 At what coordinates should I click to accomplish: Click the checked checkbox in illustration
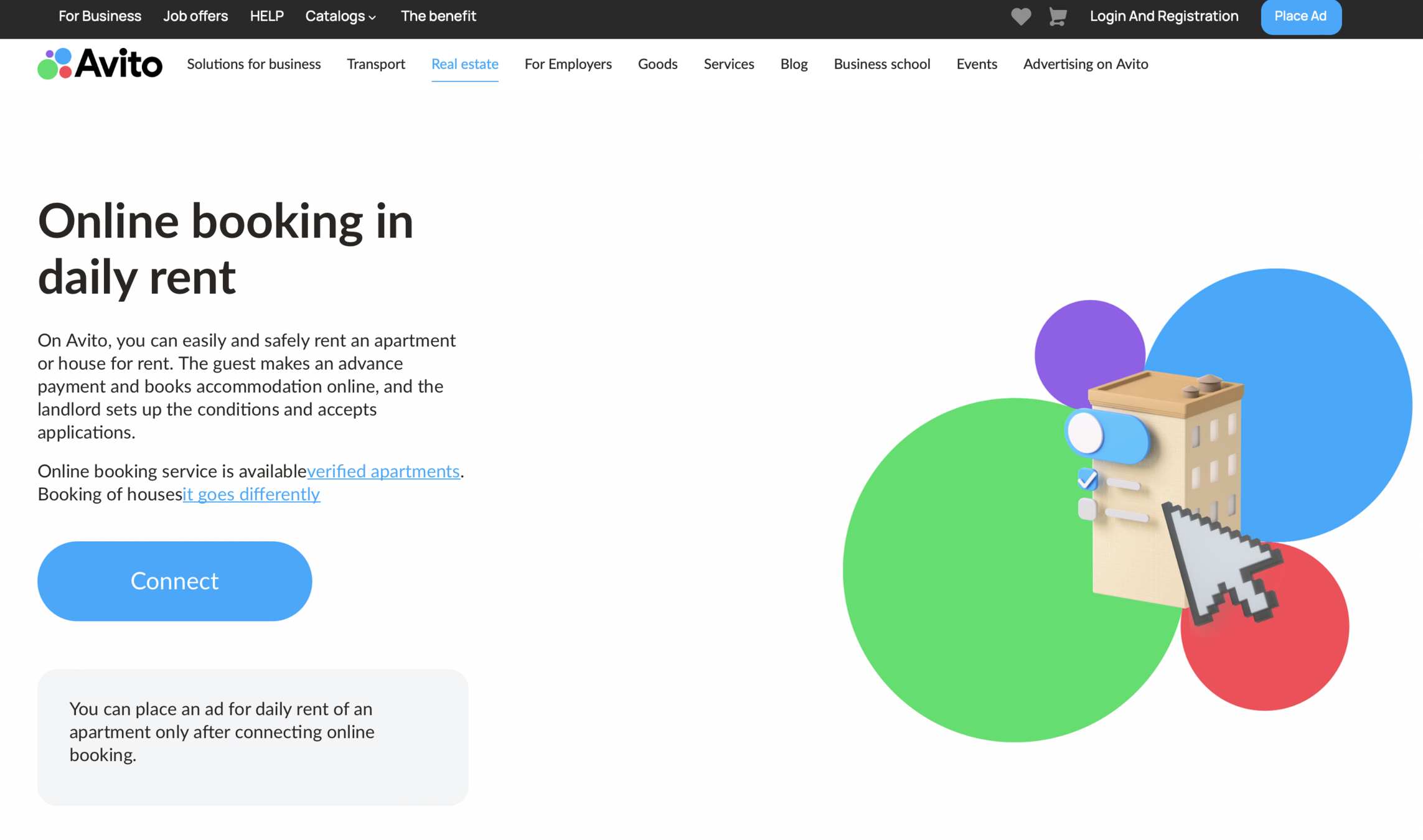1087,479
